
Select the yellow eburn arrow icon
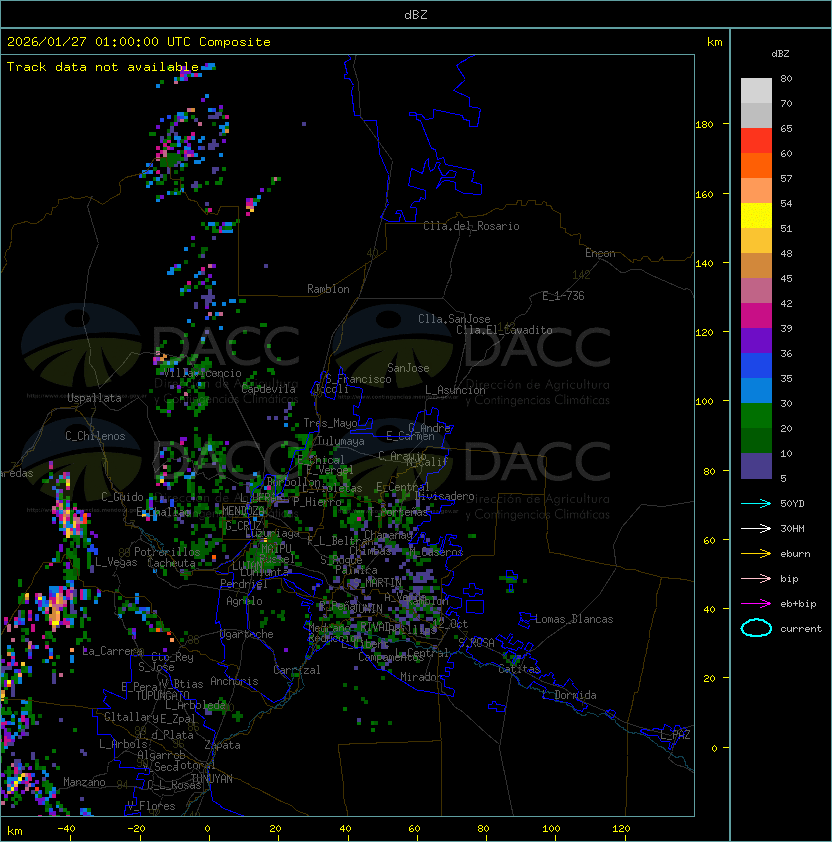(756, 553)
